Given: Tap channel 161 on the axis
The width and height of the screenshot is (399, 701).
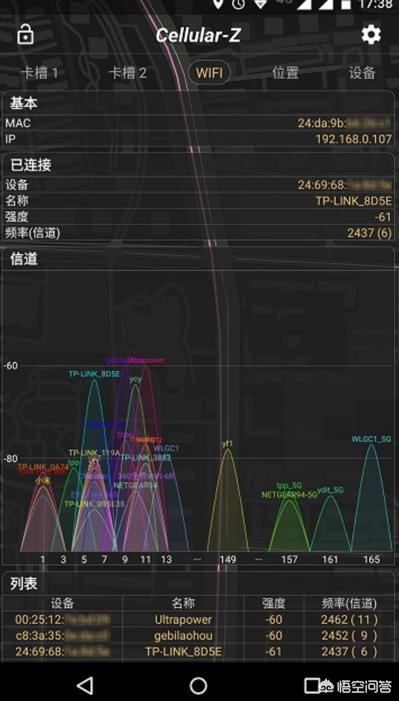Looking at the screenshot, I should click(331, 559).
